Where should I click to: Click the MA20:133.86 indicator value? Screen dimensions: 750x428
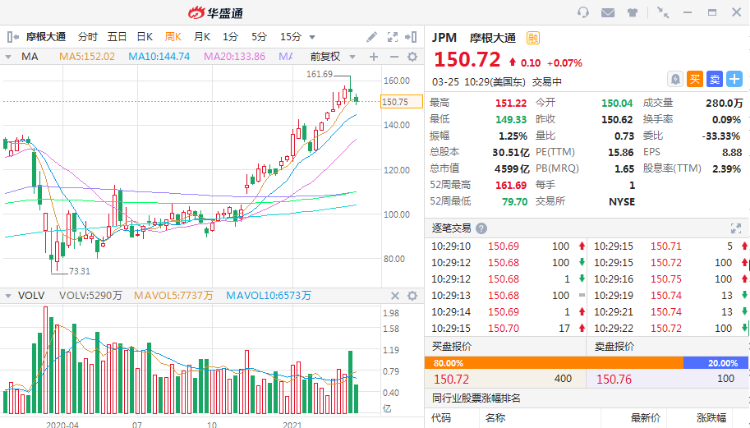[x=234, y=57]
